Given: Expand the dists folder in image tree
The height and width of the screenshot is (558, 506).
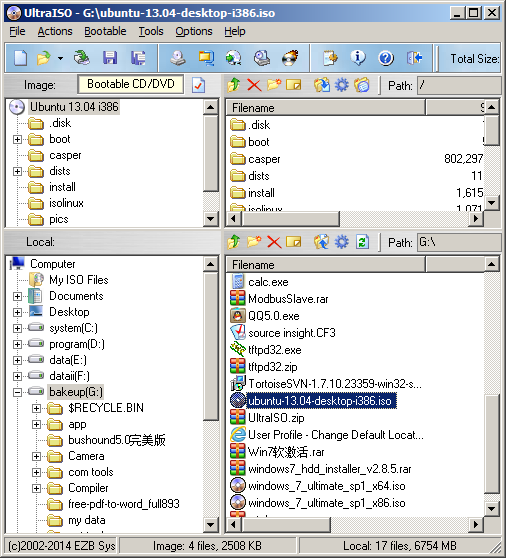Looking at the screenshot, I should pos(17,172).
